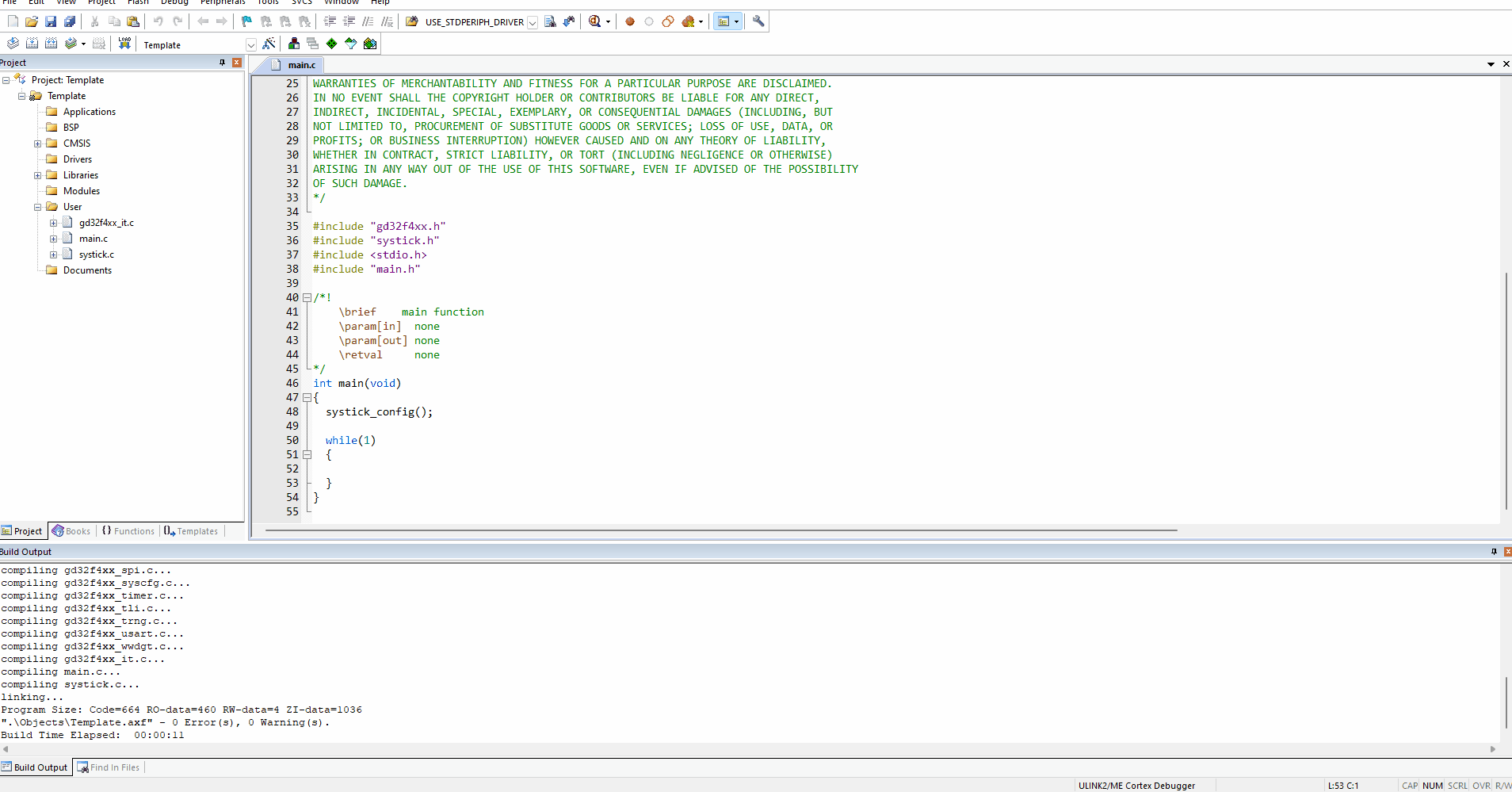The width and height of the screenshot is (1512, 792).
Task: Switch to the Functions tab
Action: 128,531
